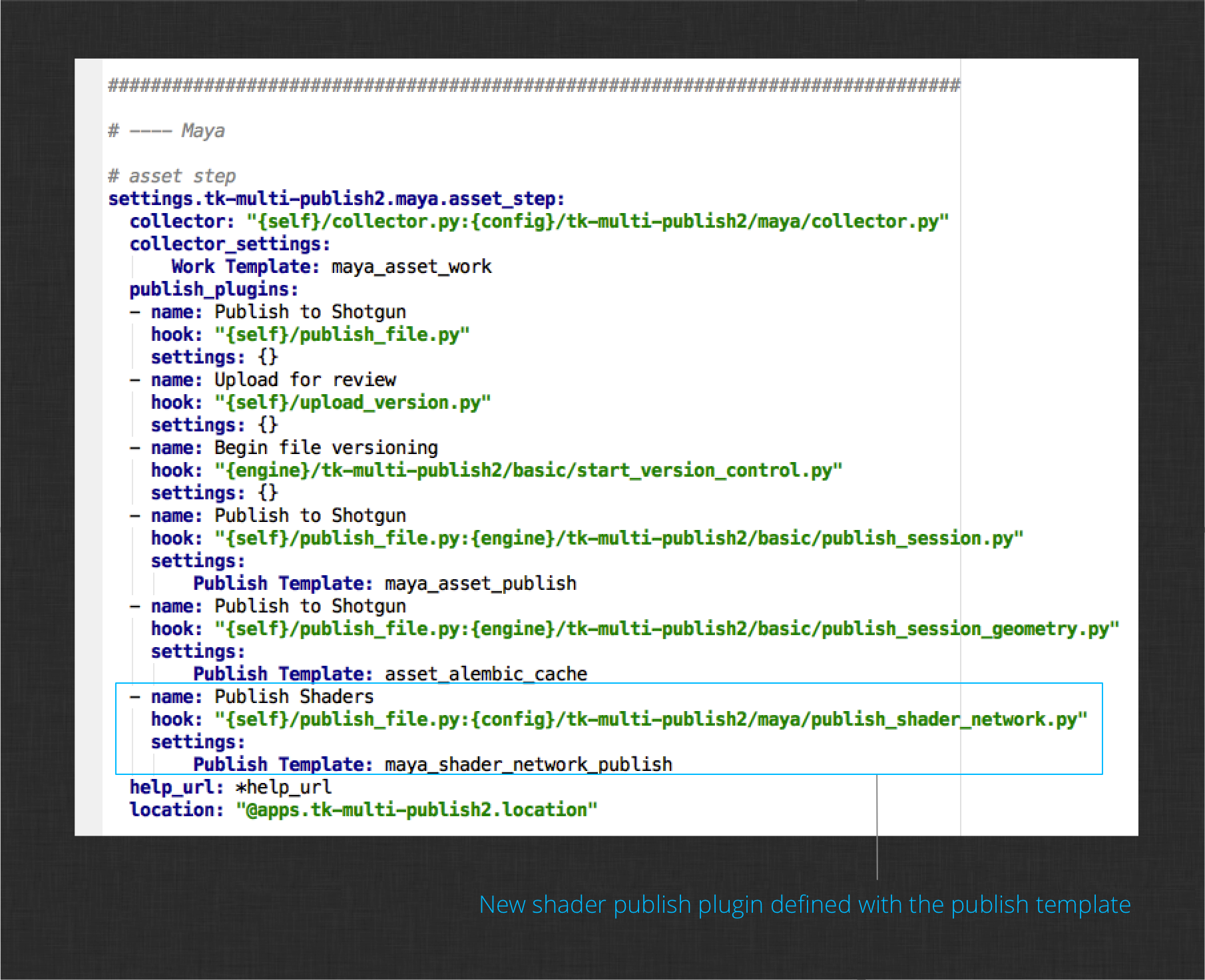Click the publish_plugins key
This screenshot has height=980, width=1205.
214,289
